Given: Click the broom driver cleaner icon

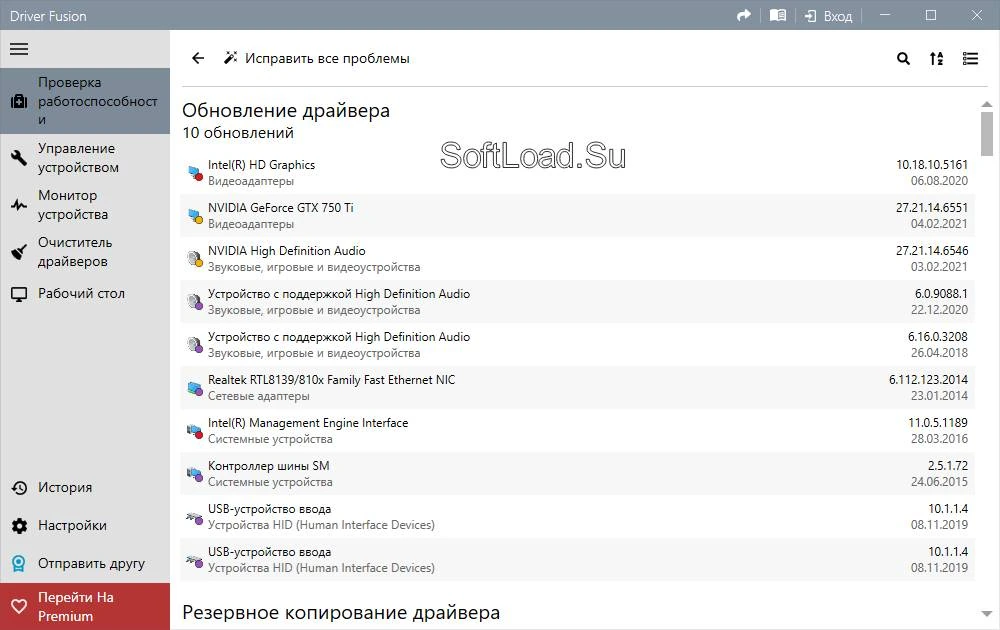Looking at the screenshot, I should click(19, 252).
